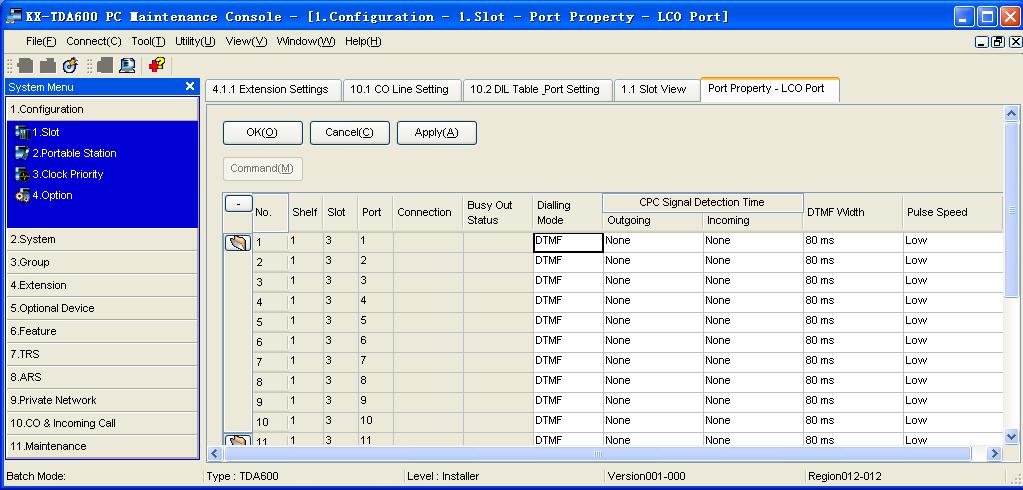Click the vertical scrollbar up arrow

click(1011, 114)
